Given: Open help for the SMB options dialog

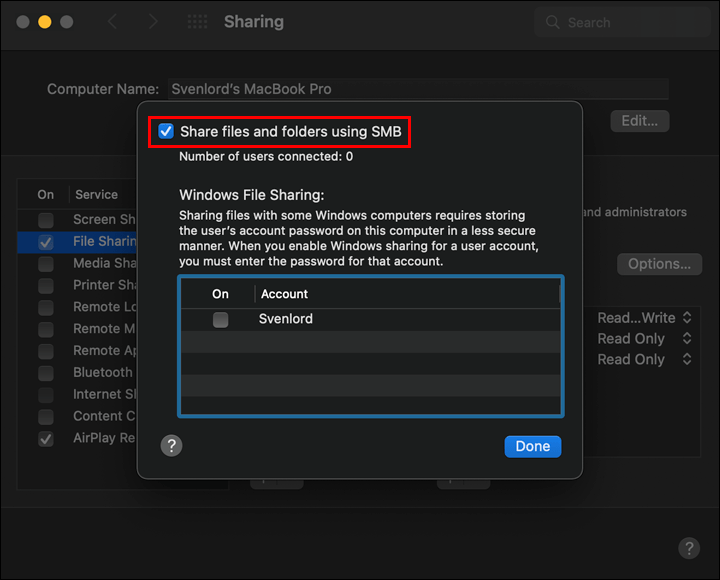Looking at the screenshot, I should point(171,445).
